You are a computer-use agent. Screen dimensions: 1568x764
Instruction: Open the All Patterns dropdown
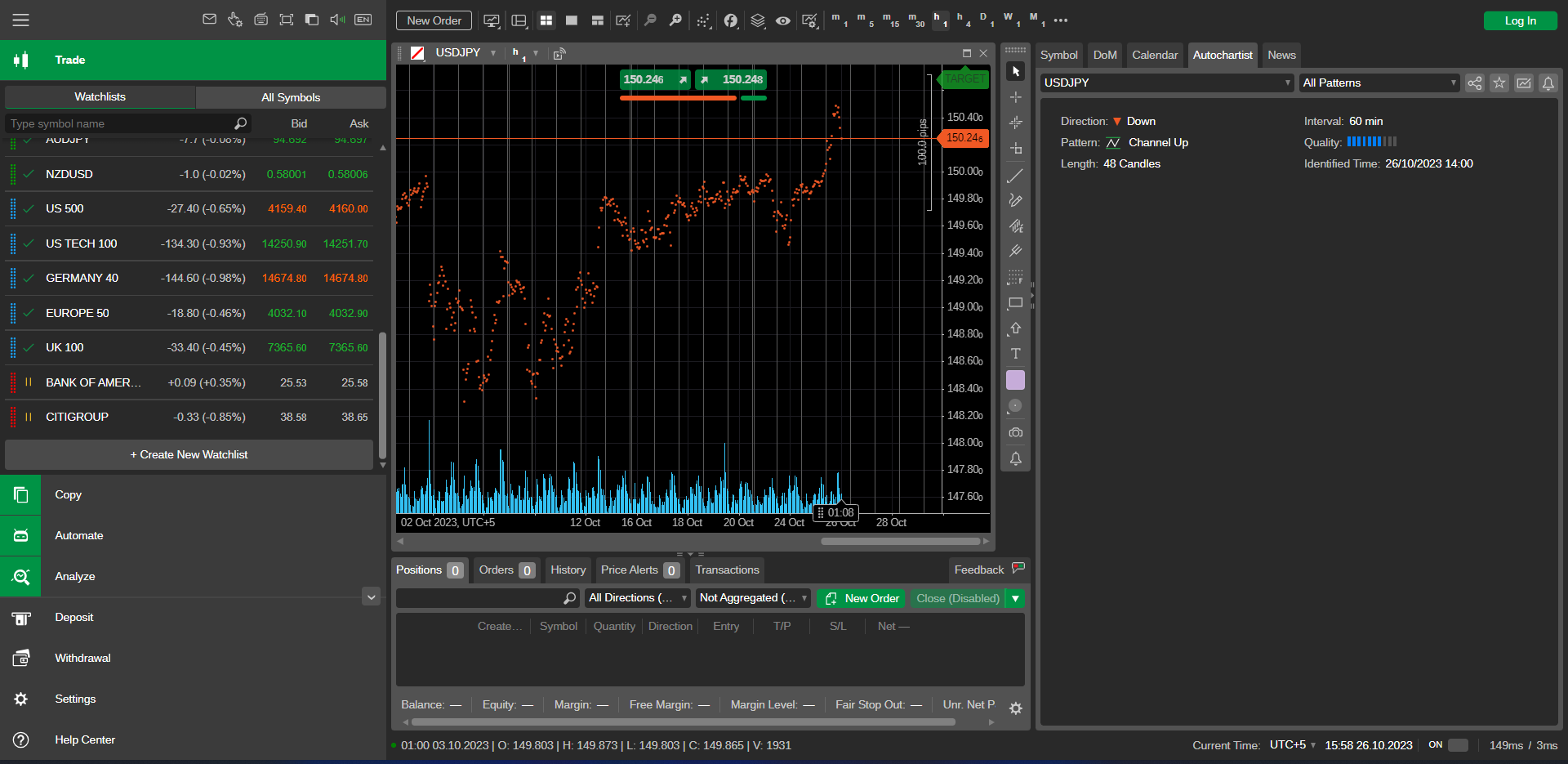pos(1379,83)
